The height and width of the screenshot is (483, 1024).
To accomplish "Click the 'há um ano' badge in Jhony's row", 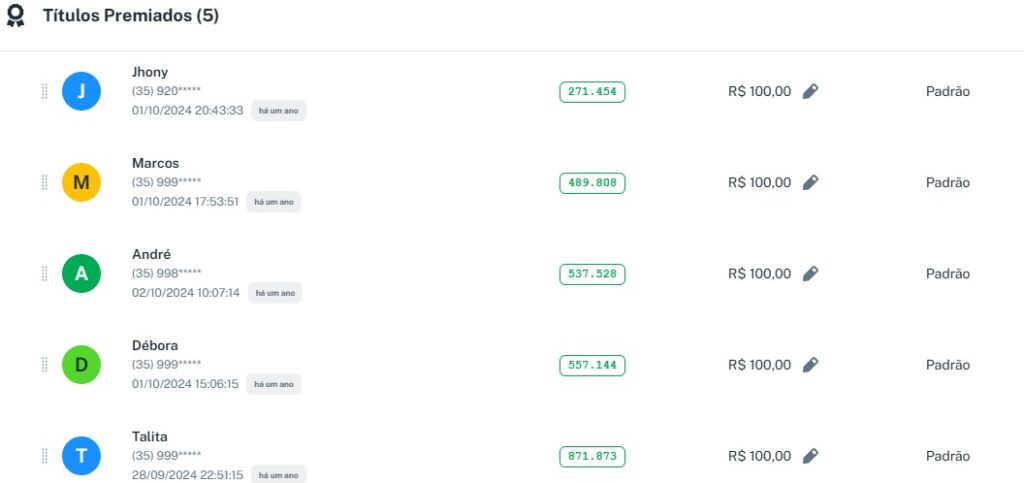I will point(278,111).
